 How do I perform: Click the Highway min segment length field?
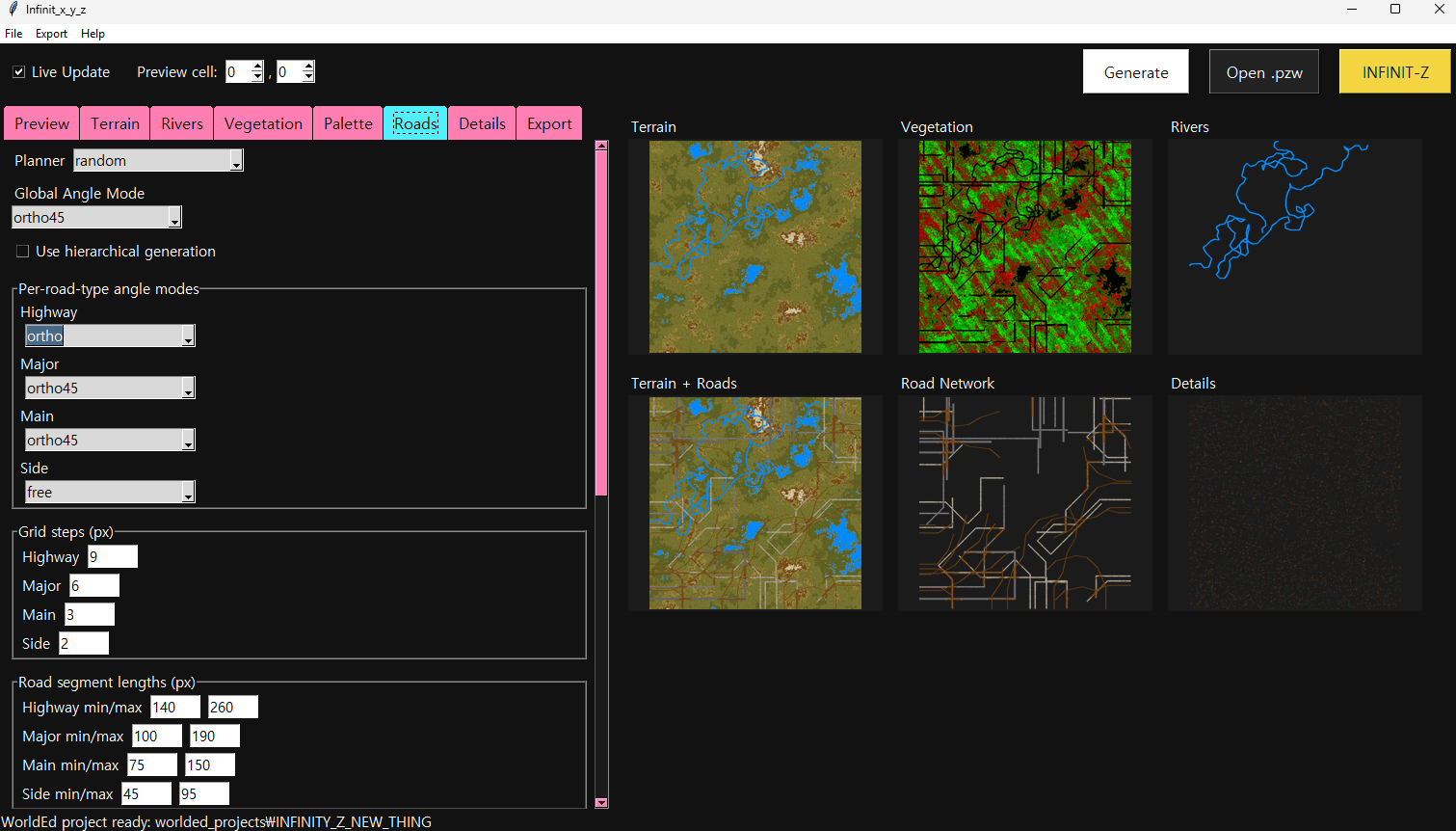(x=173, y=707)
